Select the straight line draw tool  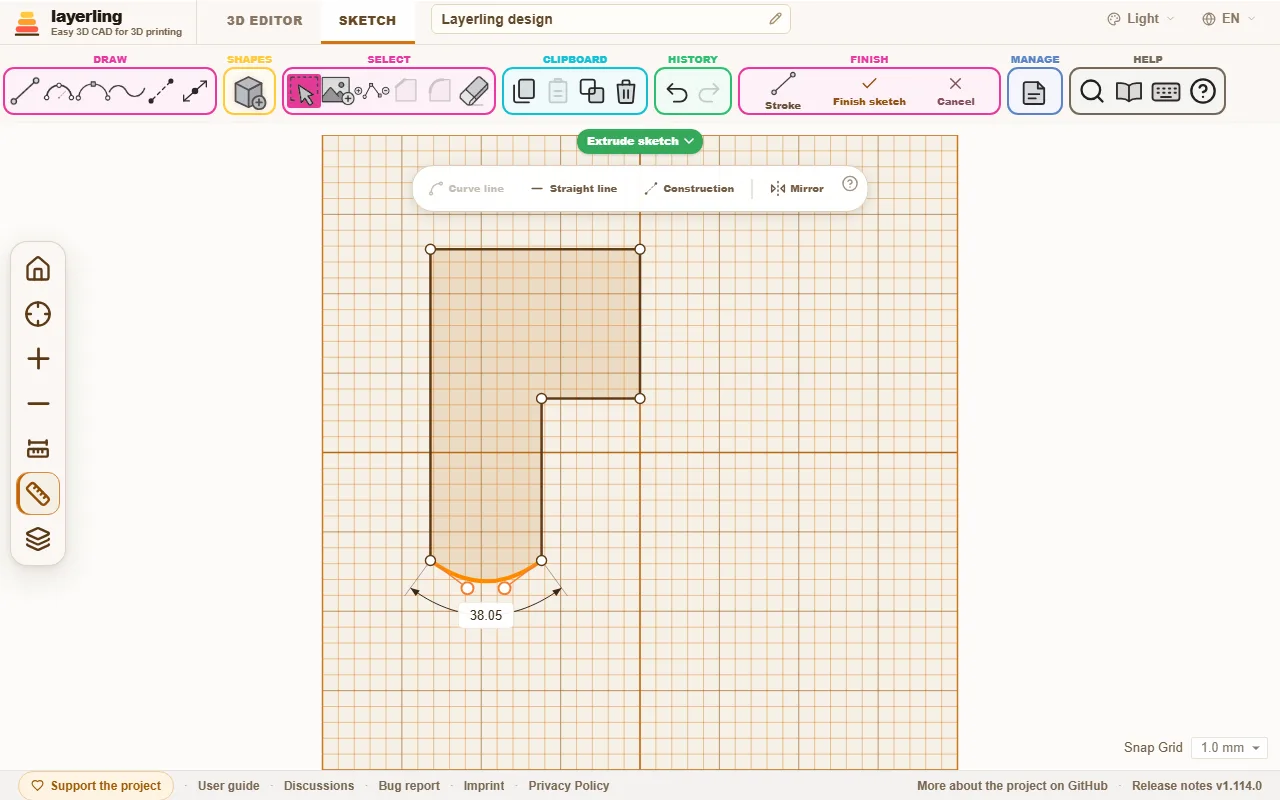[x=25, y=92]
